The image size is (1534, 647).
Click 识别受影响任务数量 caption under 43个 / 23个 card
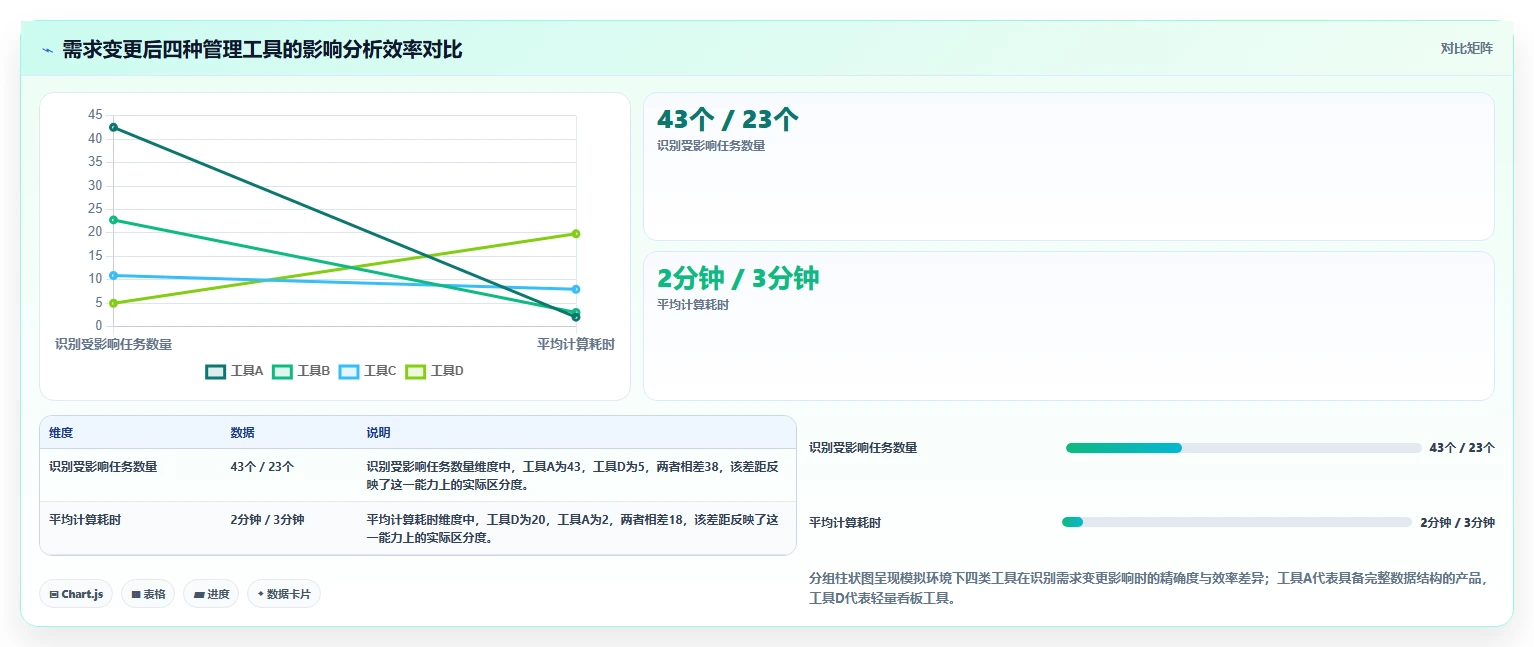click(x=711, y=146)
